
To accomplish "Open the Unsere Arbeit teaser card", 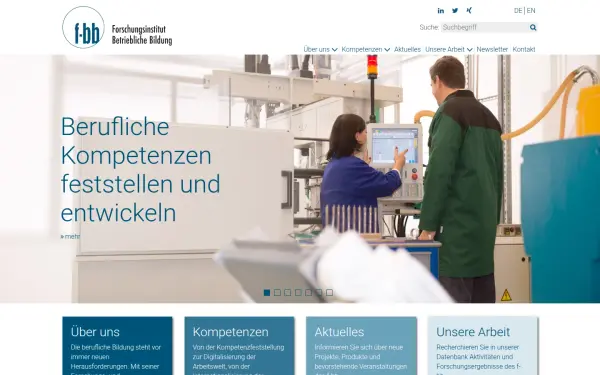I will 483,346.
